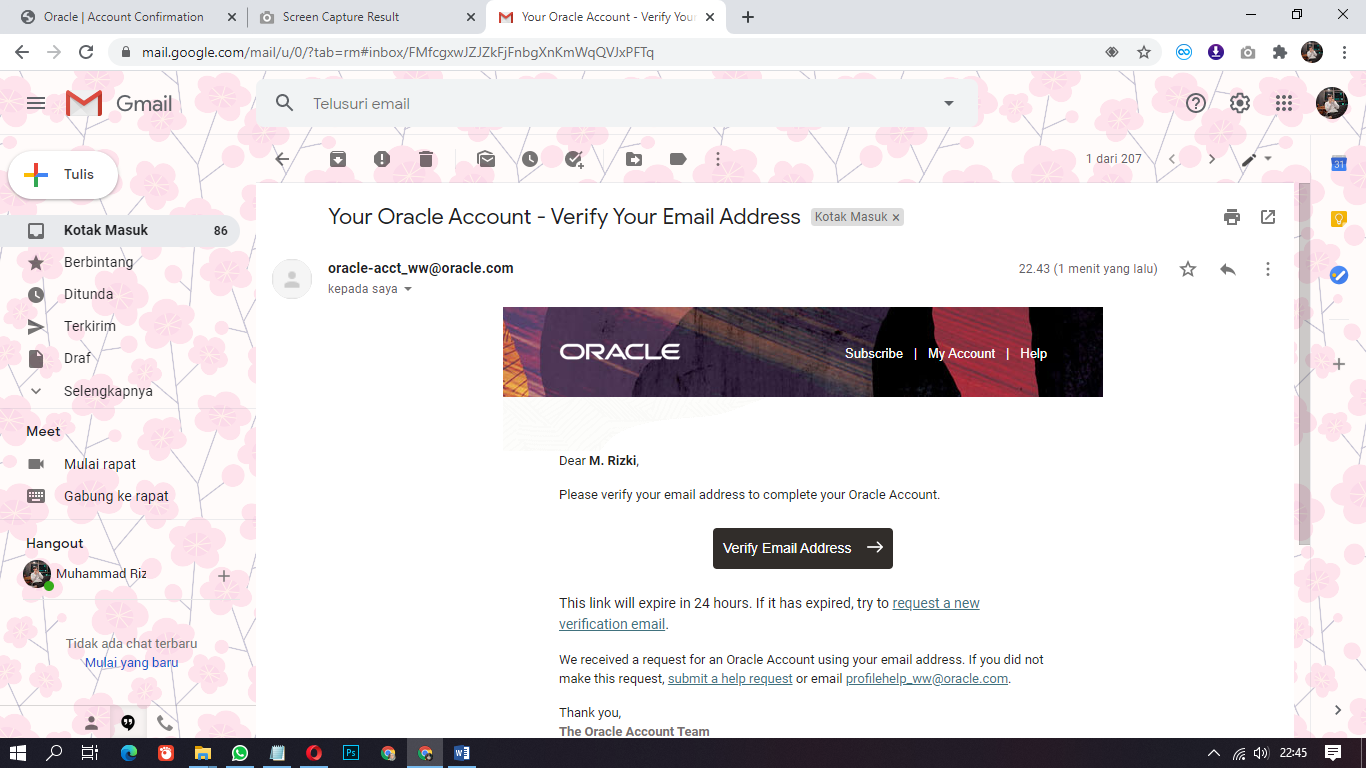Open Google Keep in side panel

coord(1339,219)
